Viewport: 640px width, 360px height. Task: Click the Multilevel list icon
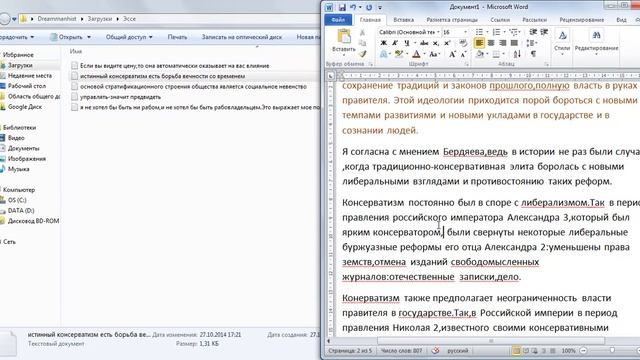pyautogui.click(x=513, y=32)
